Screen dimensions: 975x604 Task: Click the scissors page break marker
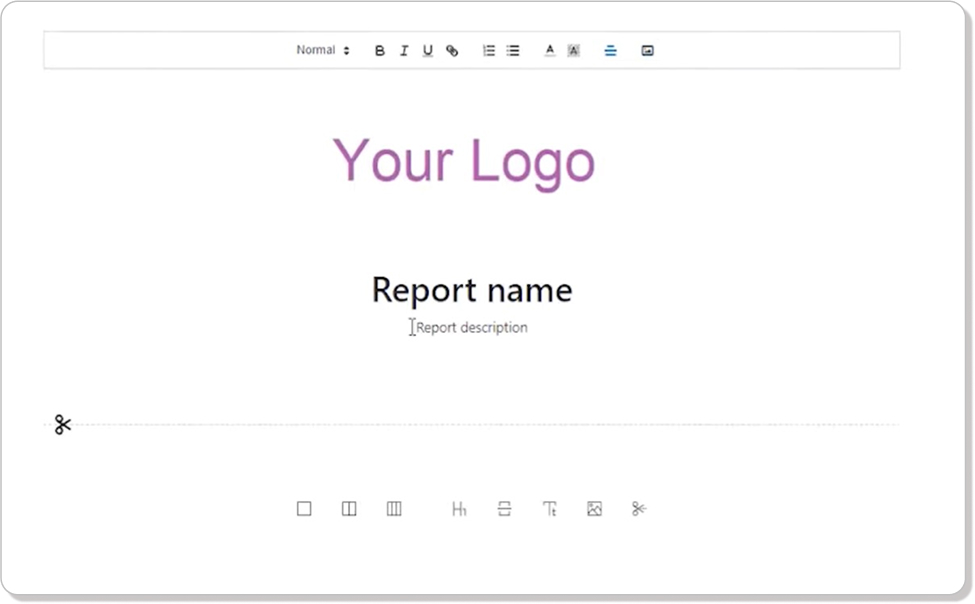tap(62, 425)
